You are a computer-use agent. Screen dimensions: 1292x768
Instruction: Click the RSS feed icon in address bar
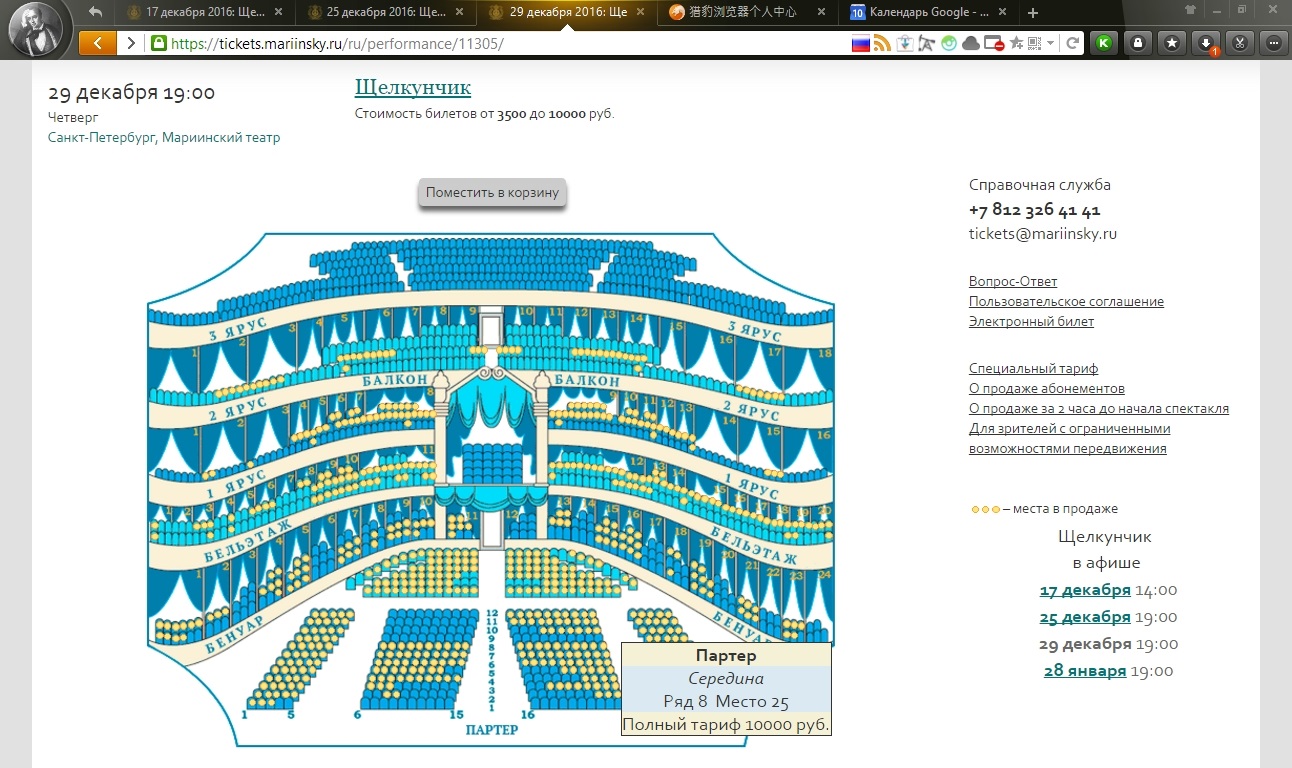coord(882,43)
